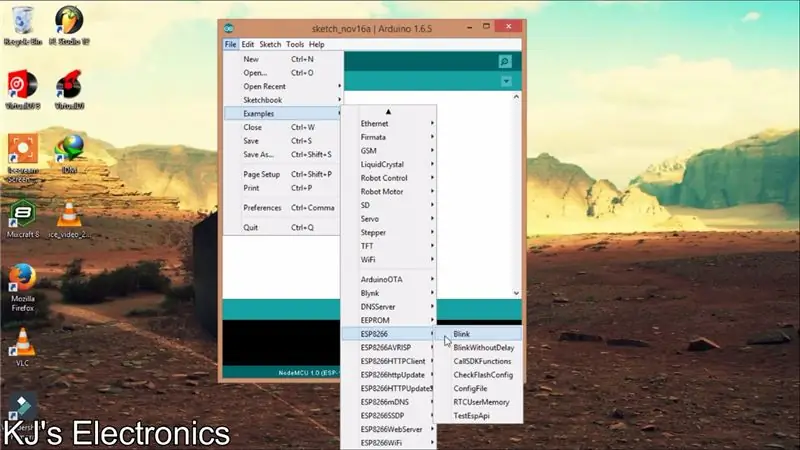Choose New from the File menu

click(283, 59)
